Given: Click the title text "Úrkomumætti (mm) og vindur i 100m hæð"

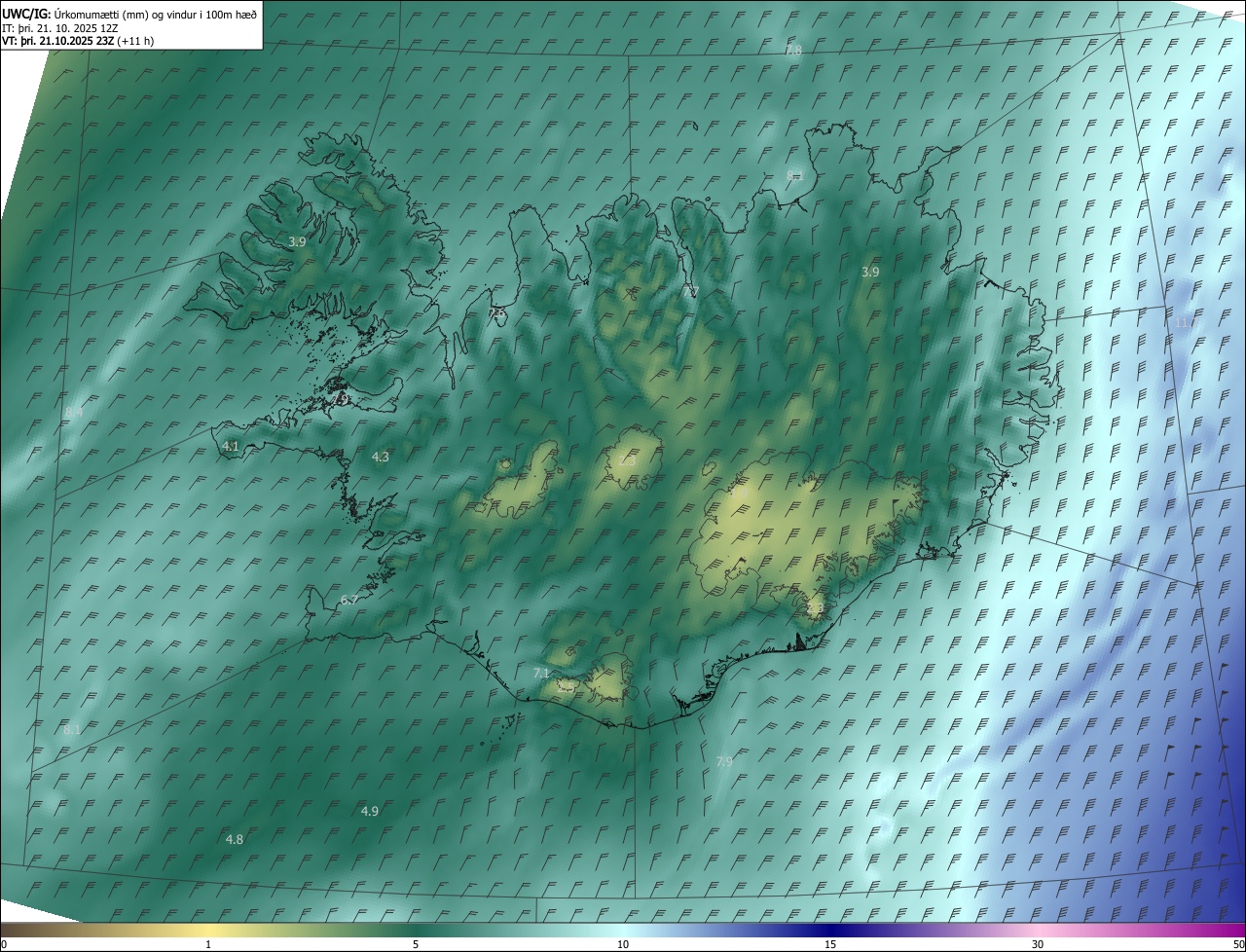Looking at the screenshot, I should (157, 14).
